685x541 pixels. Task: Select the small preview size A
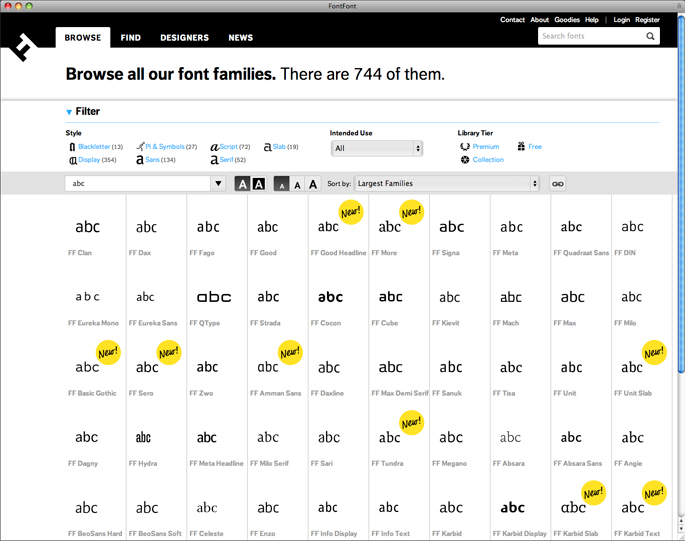(281, 184)
